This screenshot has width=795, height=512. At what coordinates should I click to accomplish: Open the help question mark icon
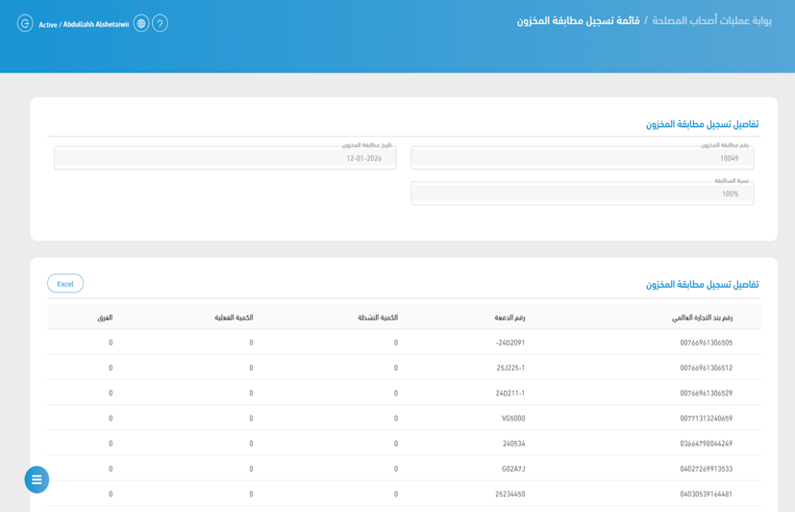pyautogui.click(x=160, y=23)
